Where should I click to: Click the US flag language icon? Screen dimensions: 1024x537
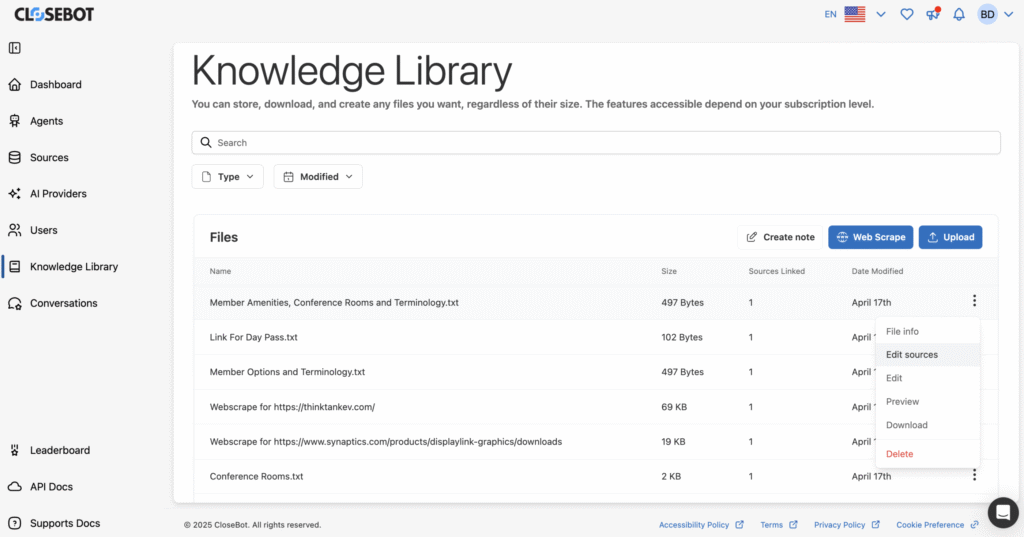coord(855,14)
